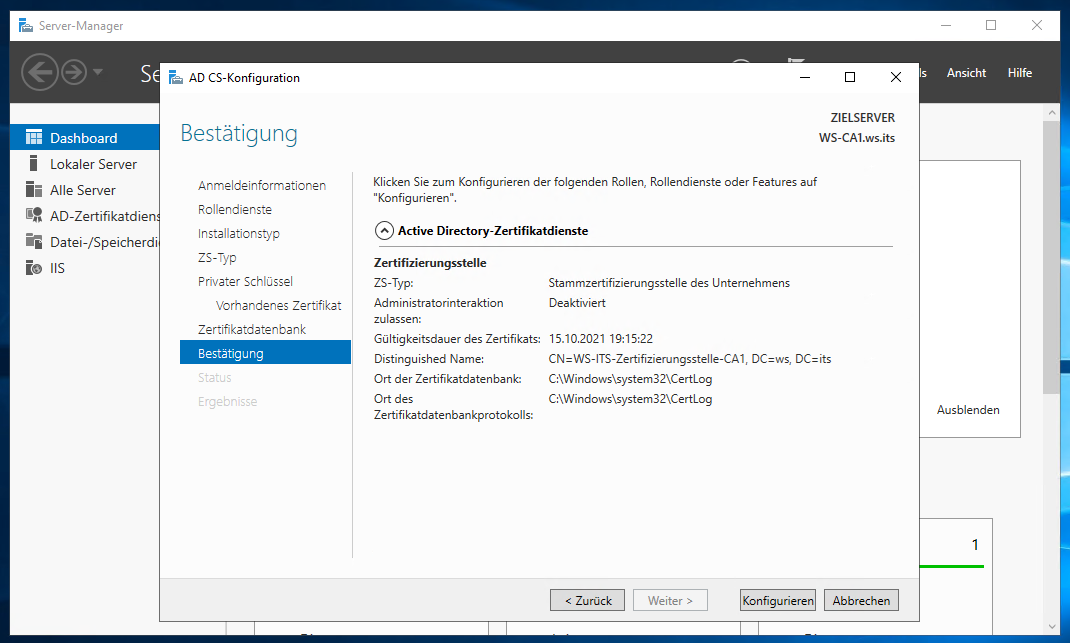Click the AD CS-Konfiguration title bar icon
Viewport: 1070px width, 643px height.
(x=176, y=78)
